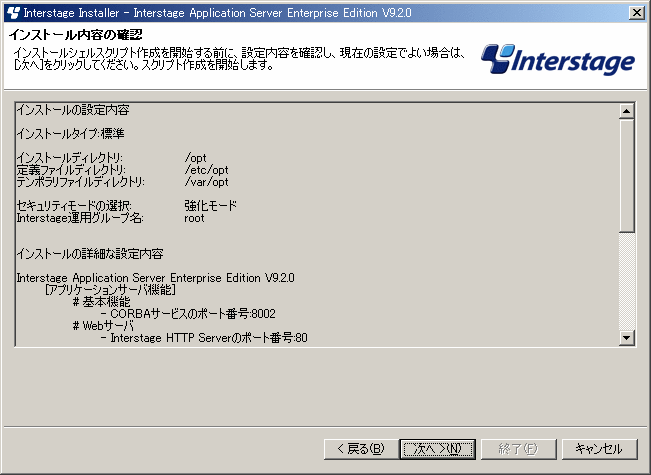Click the label テンポラリファイルディレクトリ
Image resolution: width=651 pixels, height=475 pixels.
(81, 182)
